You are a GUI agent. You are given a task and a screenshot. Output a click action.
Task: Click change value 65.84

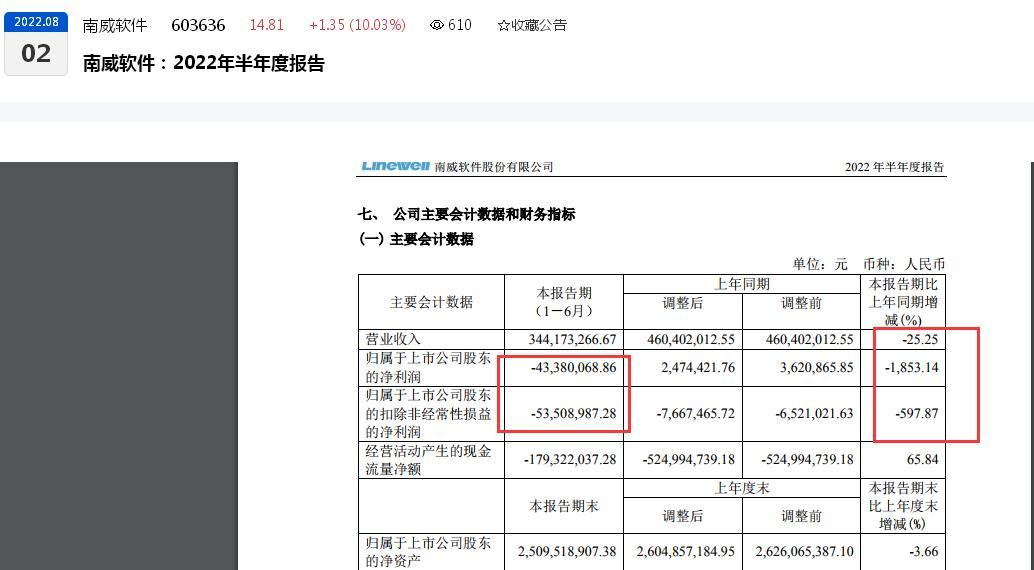click(x=923, y=460)
